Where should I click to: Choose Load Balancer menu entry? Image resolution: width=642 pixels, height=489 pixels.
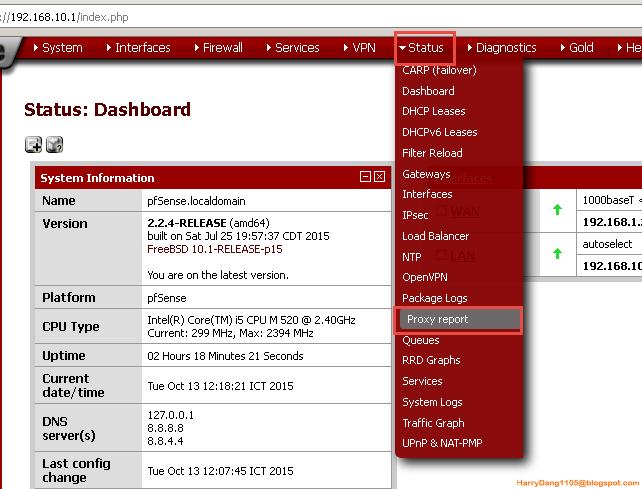point(435,236)
